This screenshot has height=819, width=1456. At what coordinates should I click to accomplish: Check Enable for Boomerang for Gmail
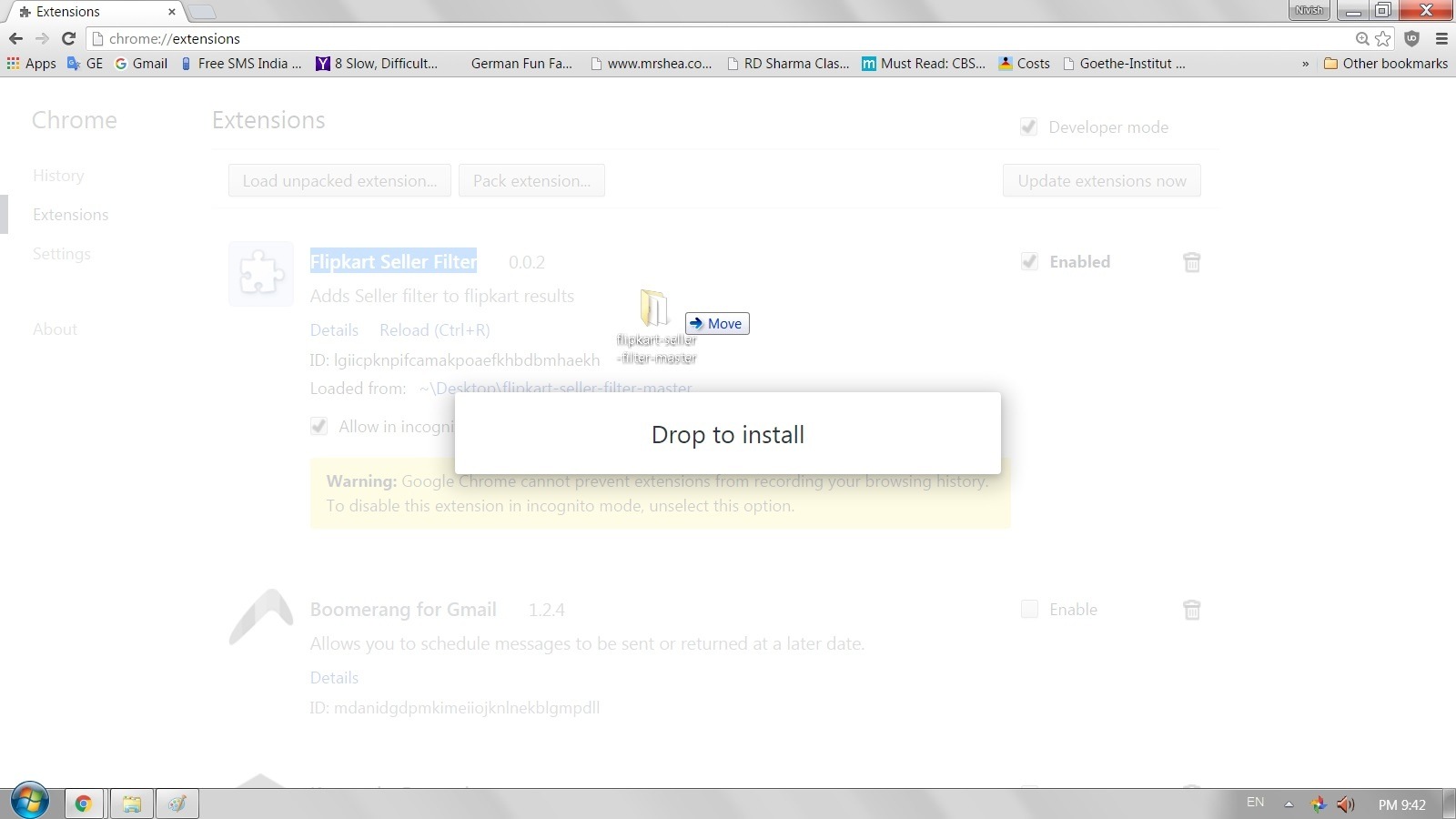(x=1029, y=610)
